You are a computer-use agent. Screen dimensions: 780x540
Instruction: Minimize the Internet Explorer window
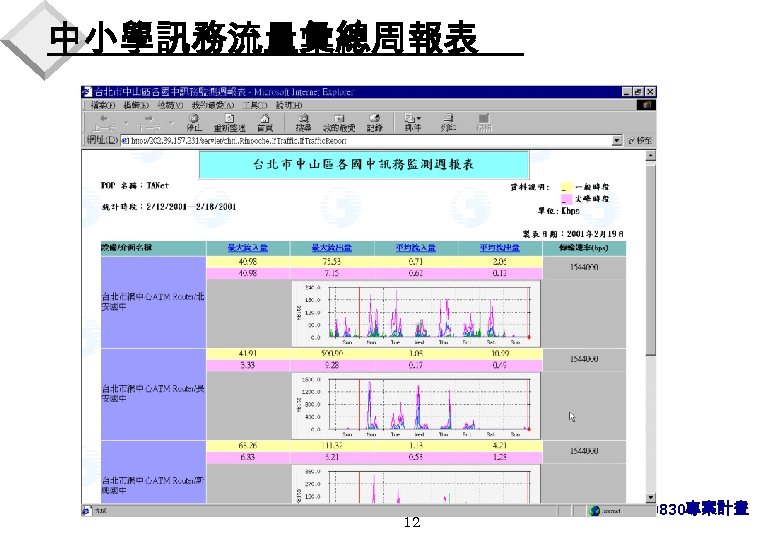tap(627, 92)
